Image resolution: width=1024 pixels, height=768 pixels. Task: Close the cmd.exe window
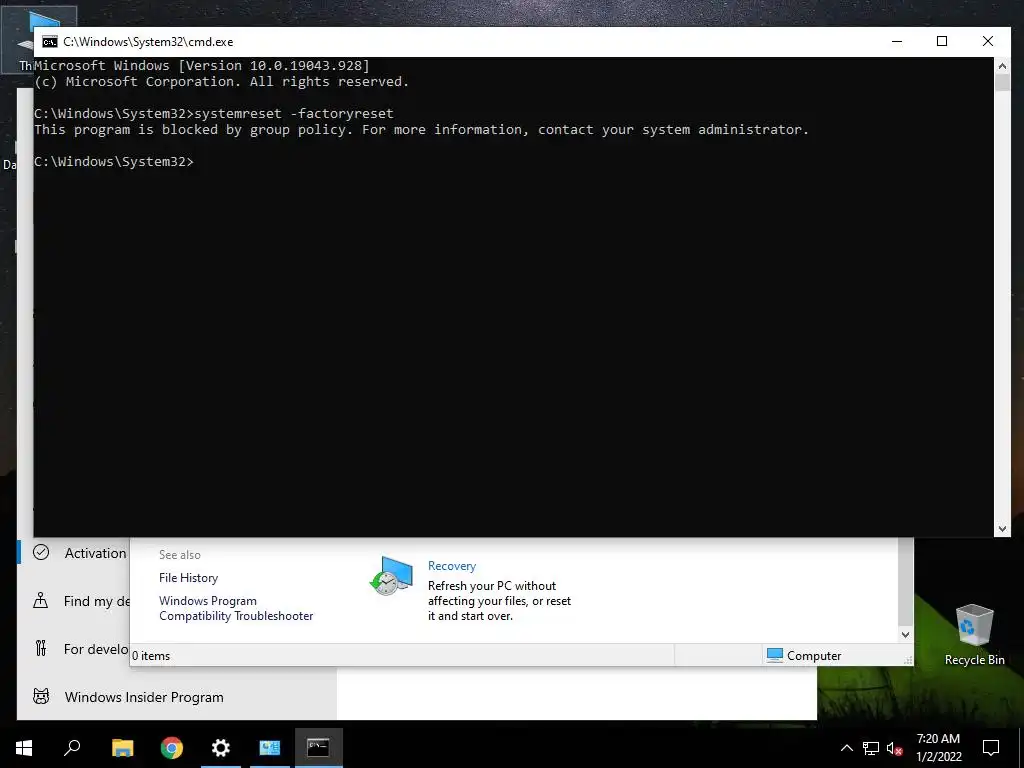987,41
